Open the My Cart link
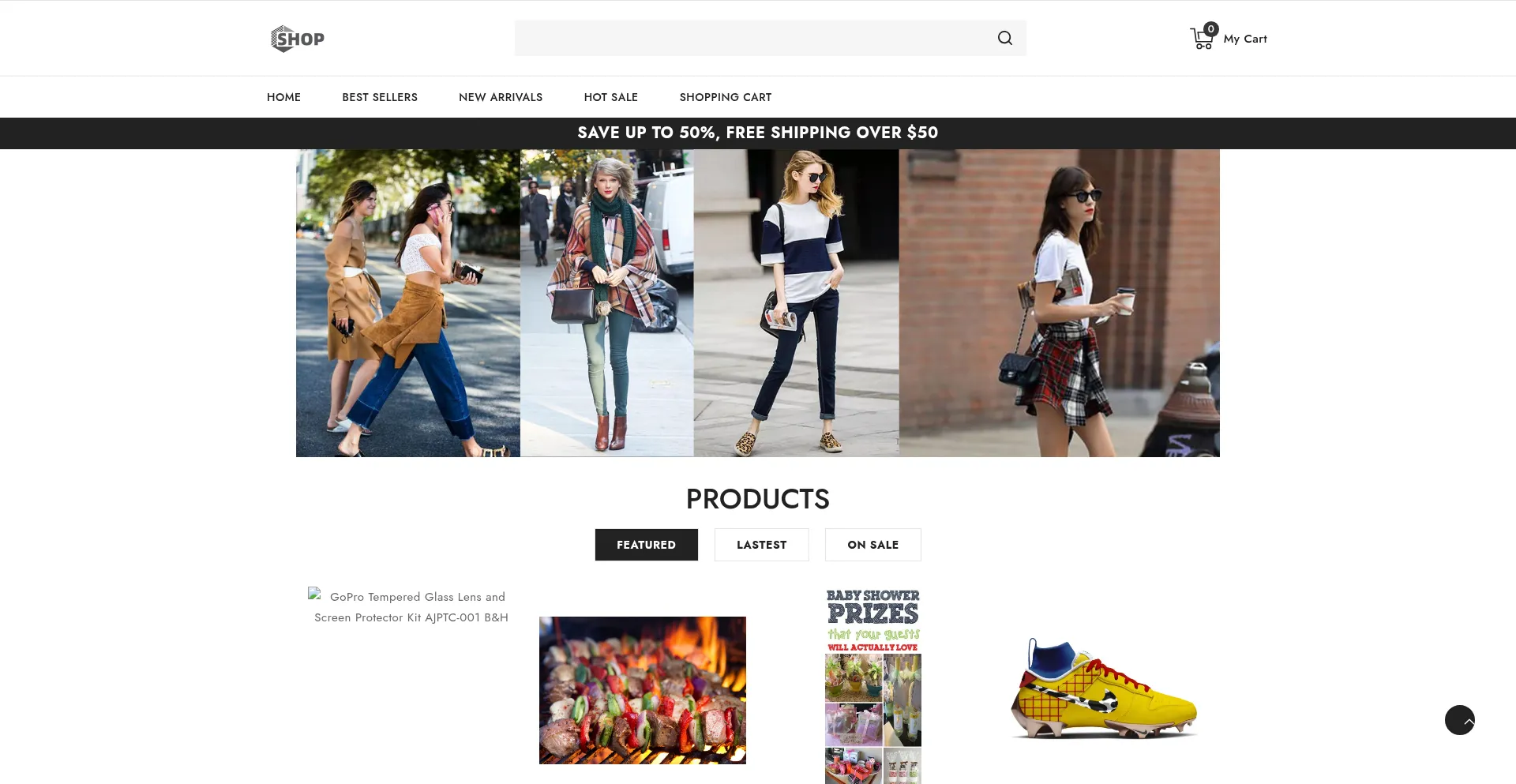Screen dimensions: 1516x784 pyautogui.click(x=1244, y=39)
